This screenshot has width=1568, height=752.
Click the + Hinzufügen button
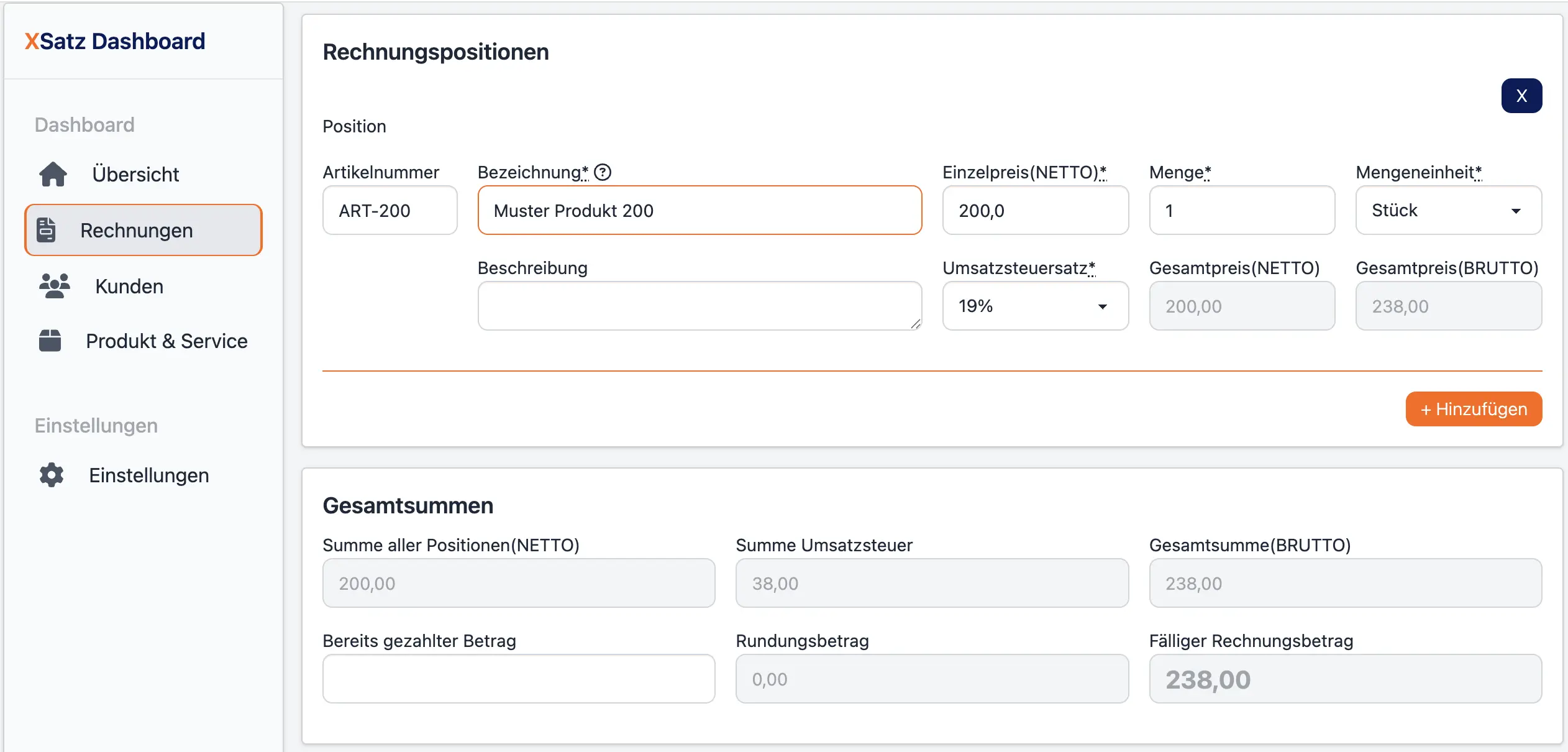1474,409
